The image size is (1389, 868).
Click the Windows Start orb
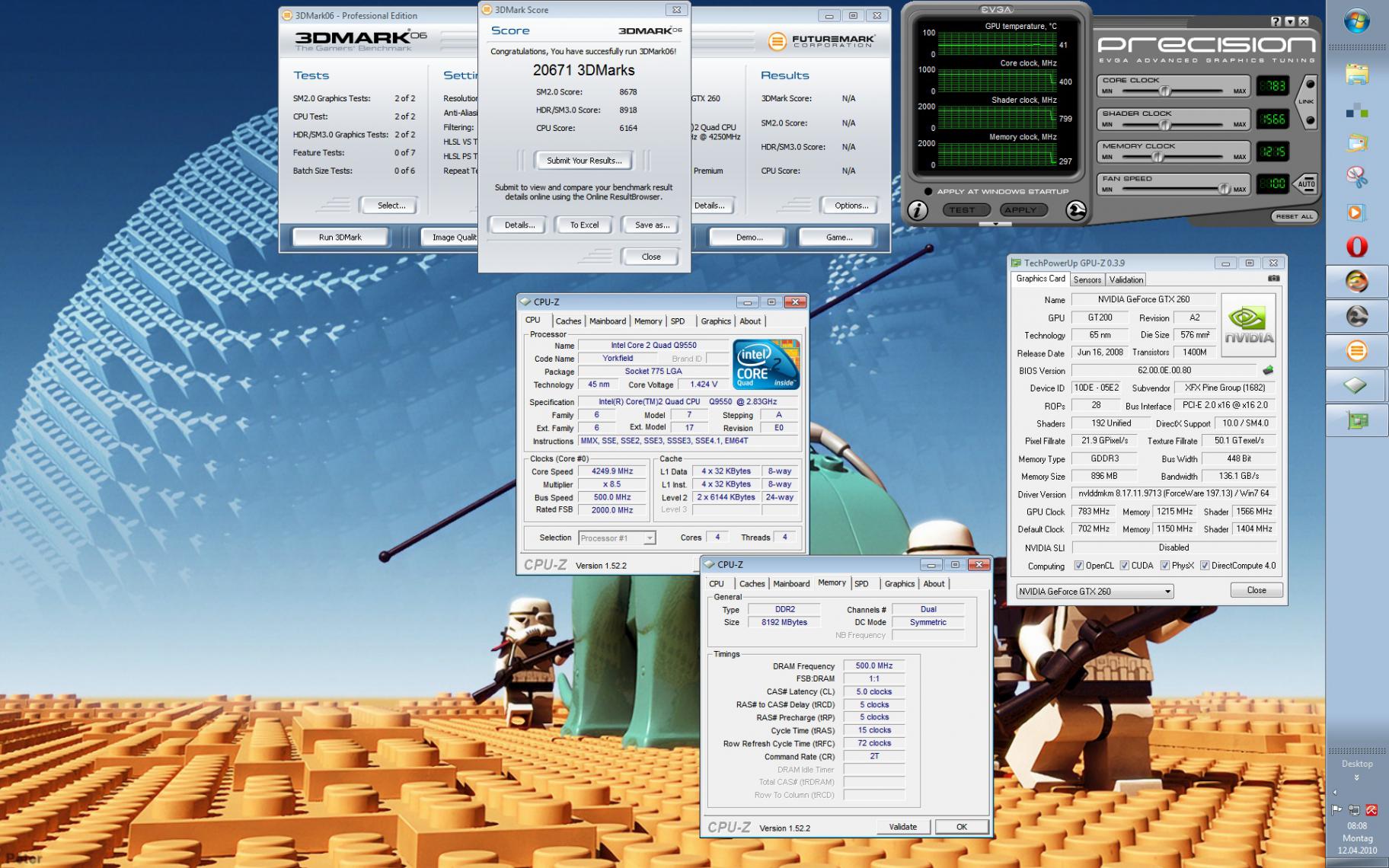(1356, 21)
